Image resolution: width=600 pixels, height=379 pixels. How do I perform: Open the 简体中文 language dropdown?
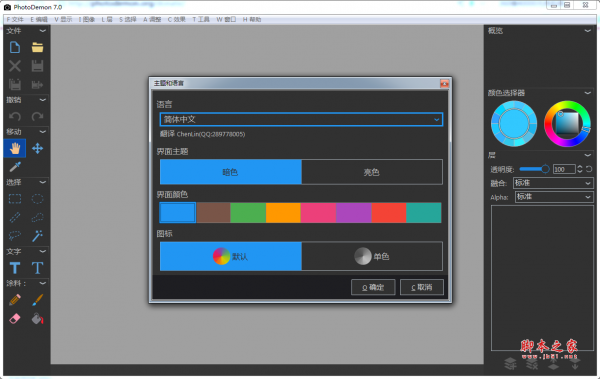pos(301,119)
